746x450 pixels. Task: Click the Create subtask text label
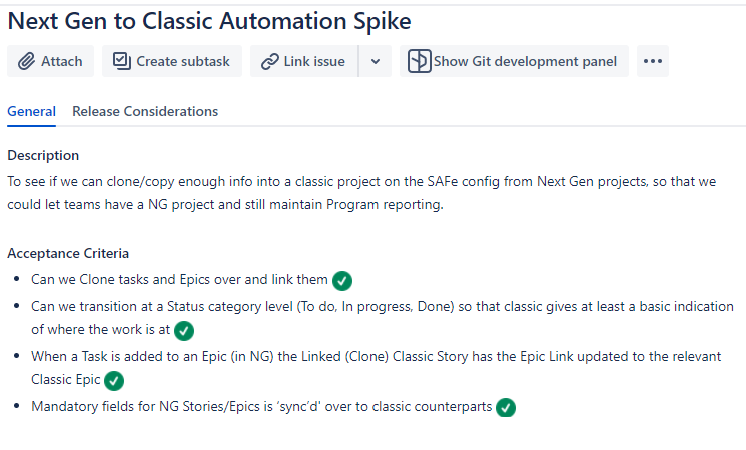pyautogui.click(x=183, y=61)
